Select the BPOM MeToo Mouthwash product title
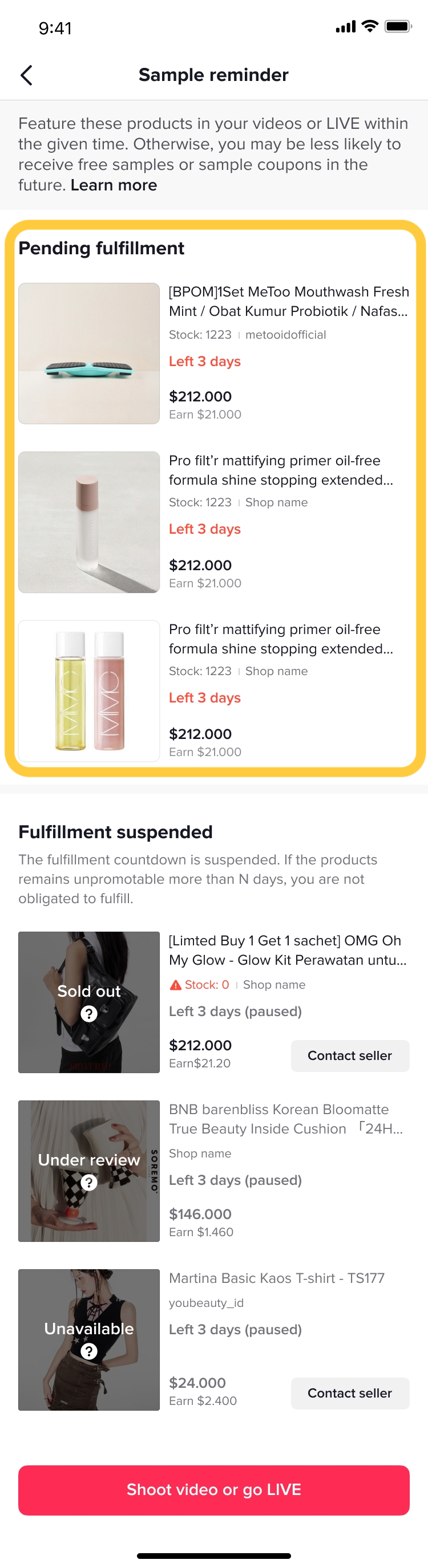 pyautogui.click(x=289, y=301)
